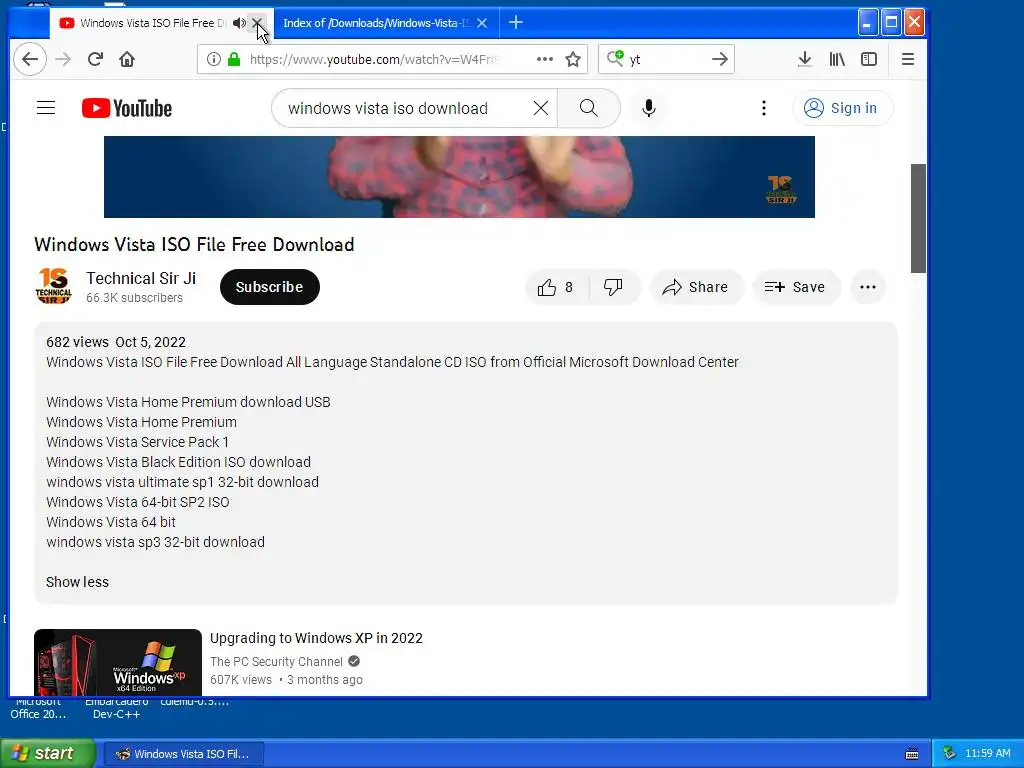Search with your voice microphone button
The height and width of the screenshot is (768, 1024).
pyautogui.click(x=648, y=108)
